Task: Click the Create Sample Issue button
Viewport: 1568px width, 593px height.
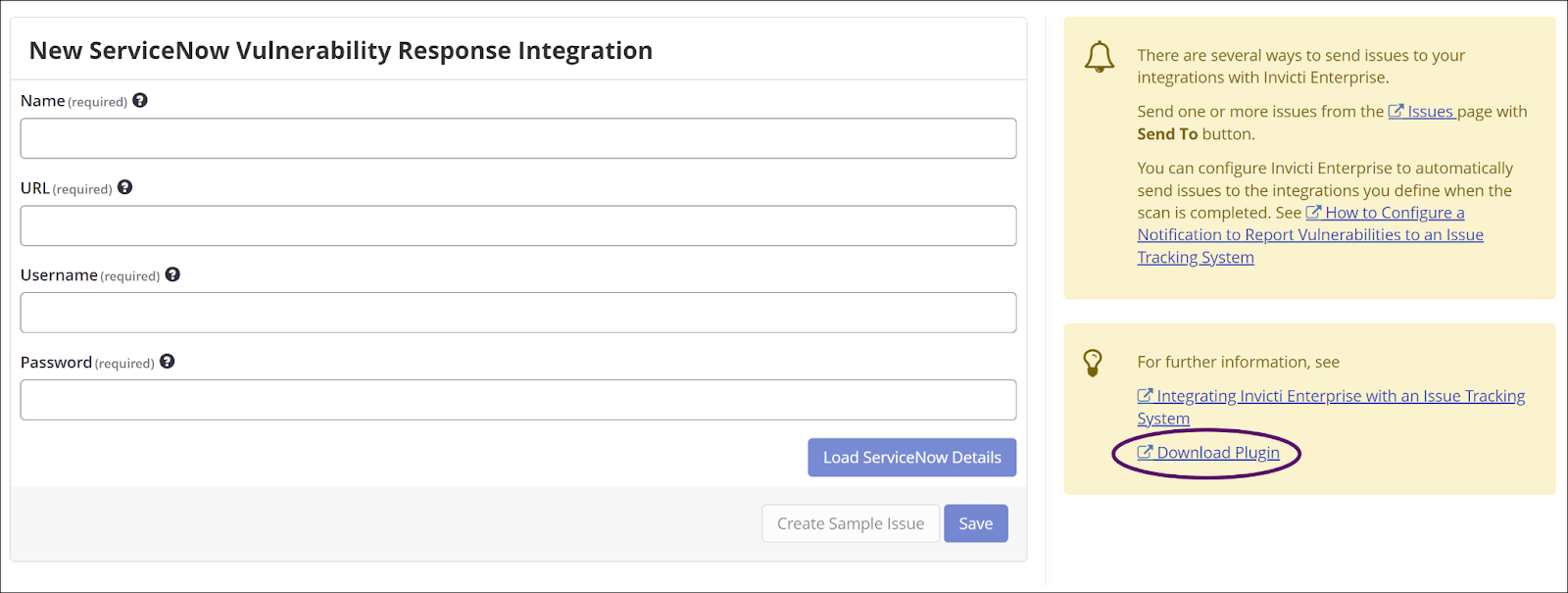Action: point(850,522)
